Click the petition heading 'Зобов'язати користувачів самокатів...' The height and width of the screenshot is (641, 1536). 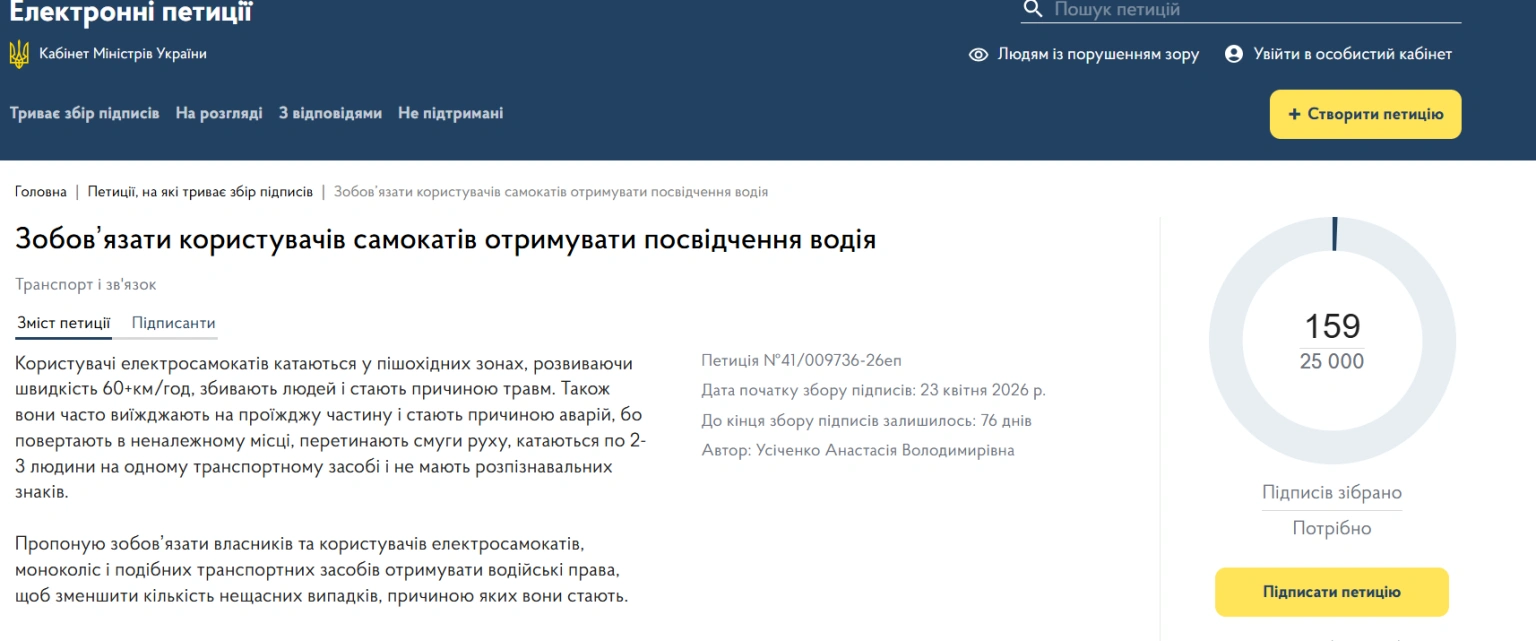(445, 240)
